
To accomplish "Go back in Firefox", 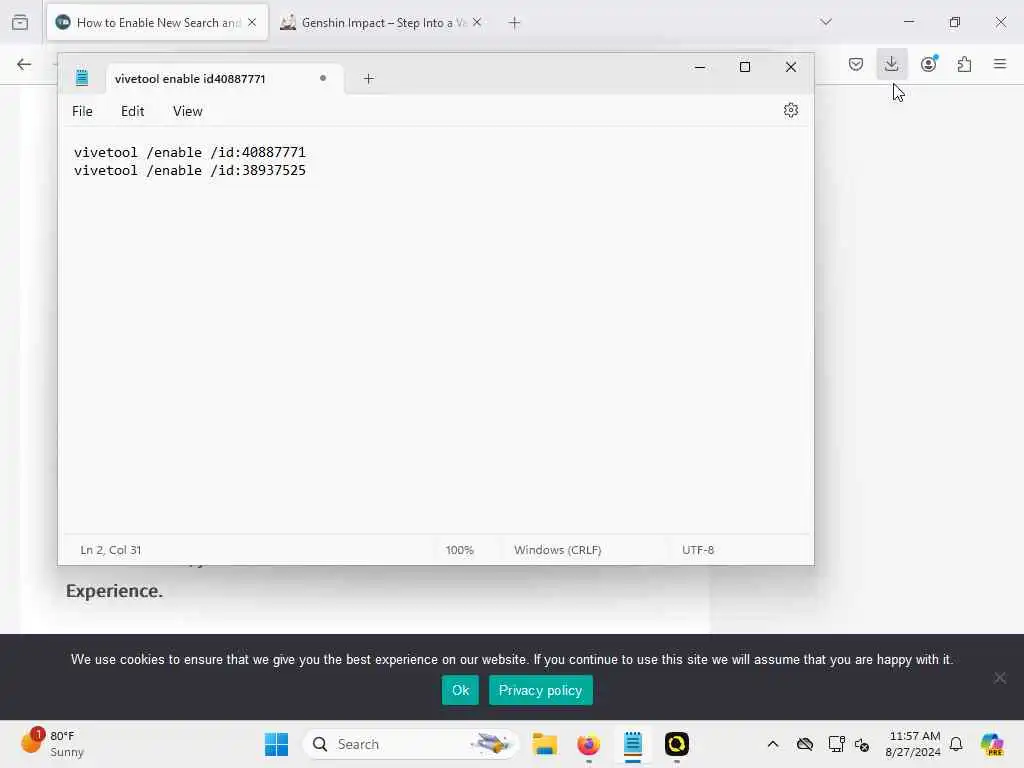I will pos(24,64).
